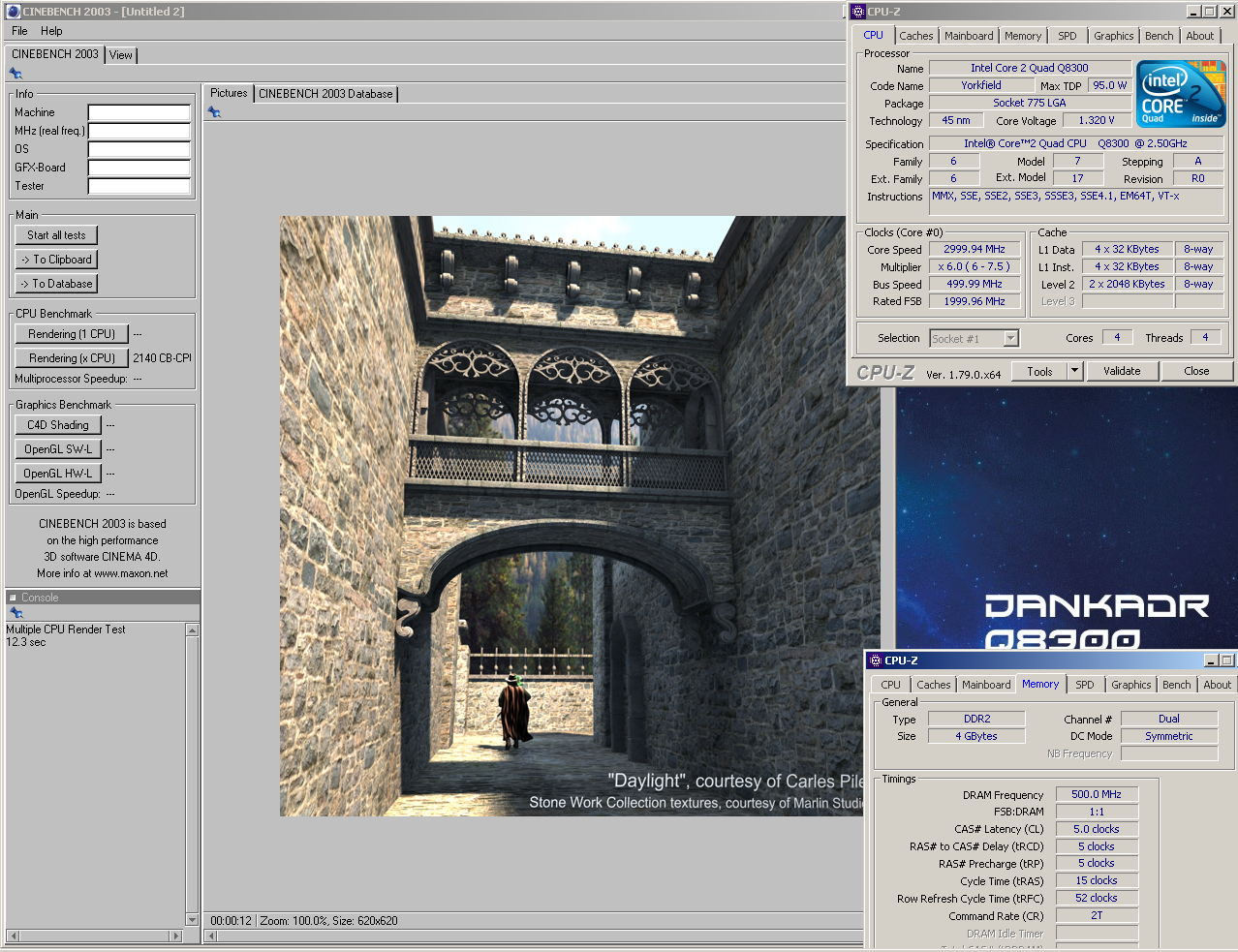Click the Tools button in CPU-Z
Viewport: 1238px width, 952px height.
click(x=1039, y=371)
